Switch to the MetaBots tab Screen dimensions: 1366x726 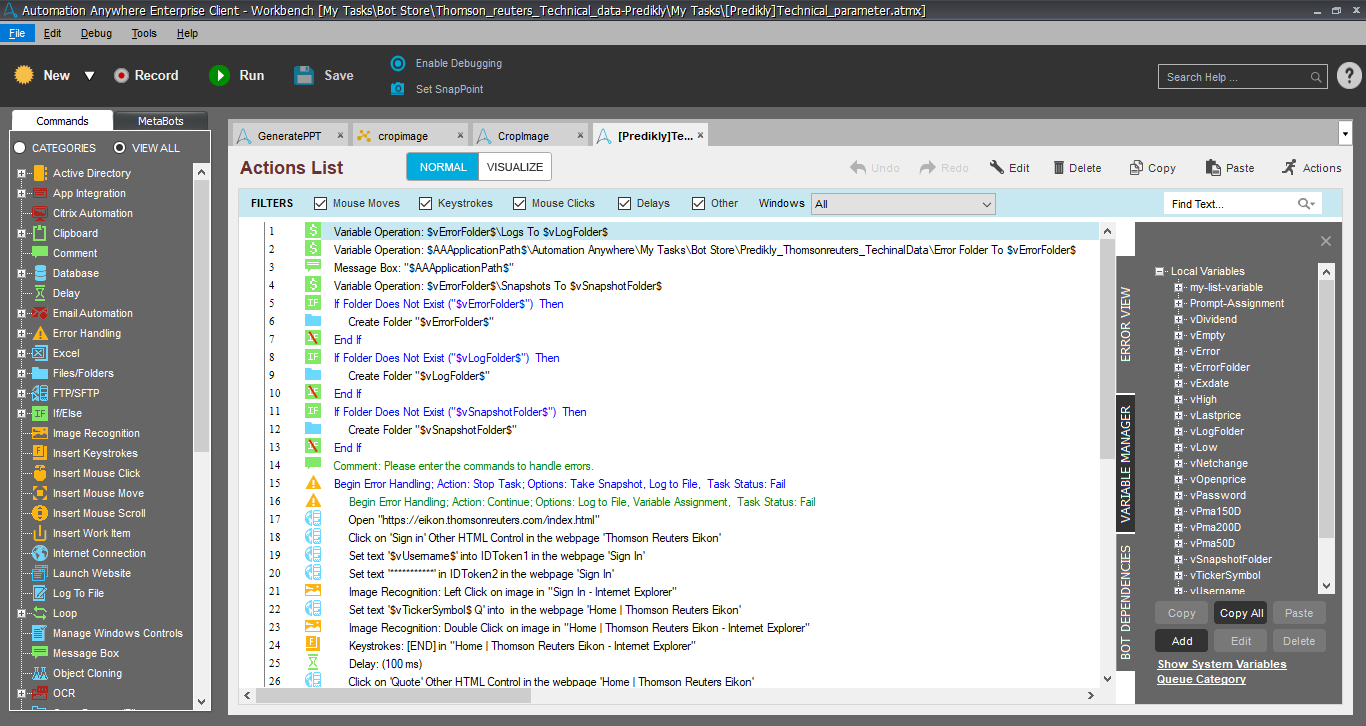coord(160,121)
